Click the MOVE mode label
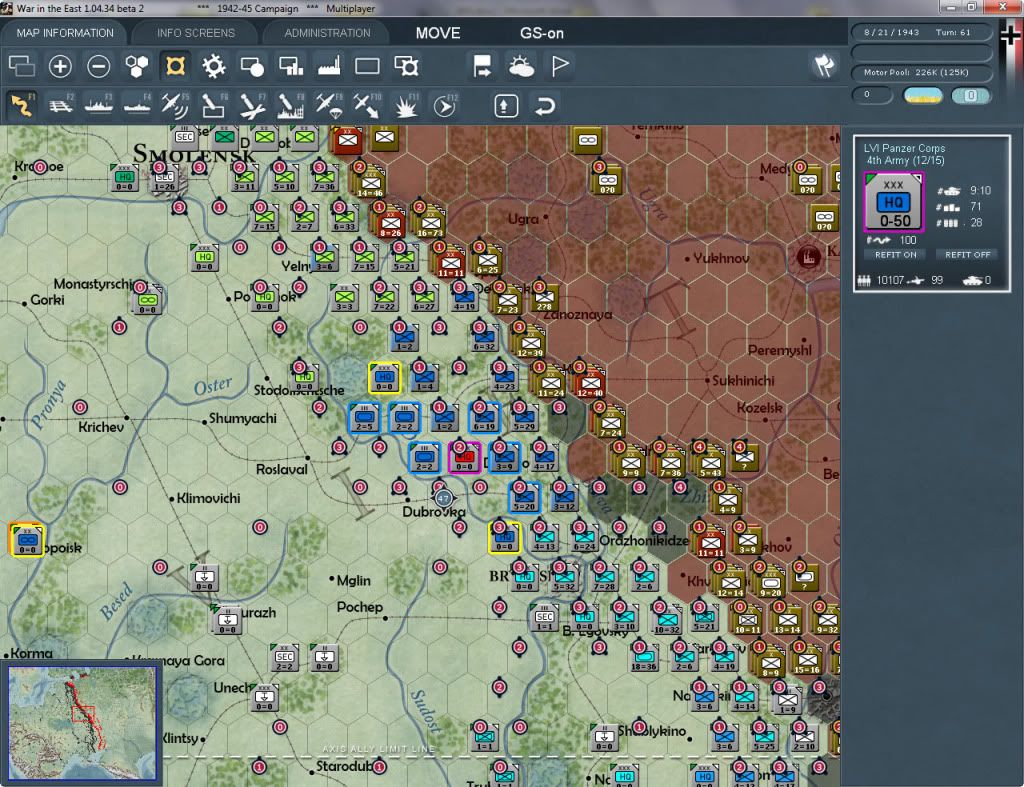Viewport: 1024px width, 787px height. click(438, 33)
